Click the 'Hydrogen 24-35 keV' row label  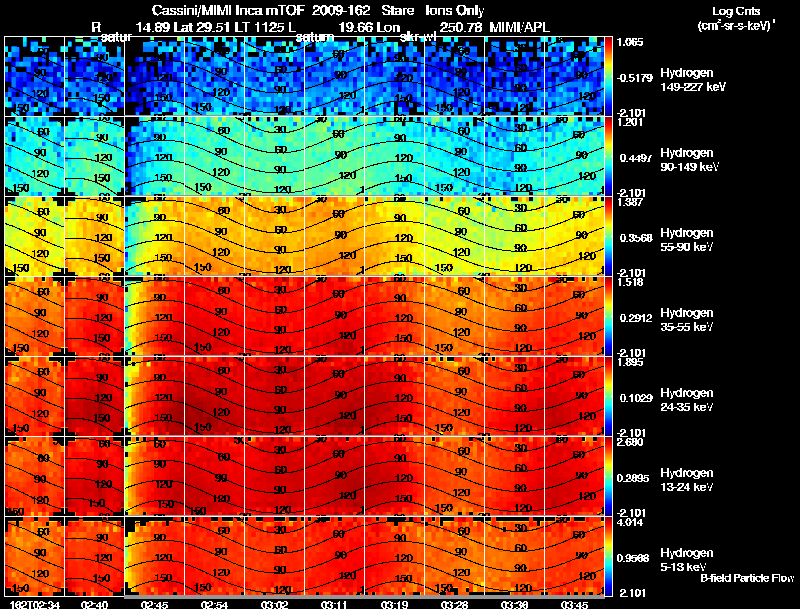click(x=687, y=400)
